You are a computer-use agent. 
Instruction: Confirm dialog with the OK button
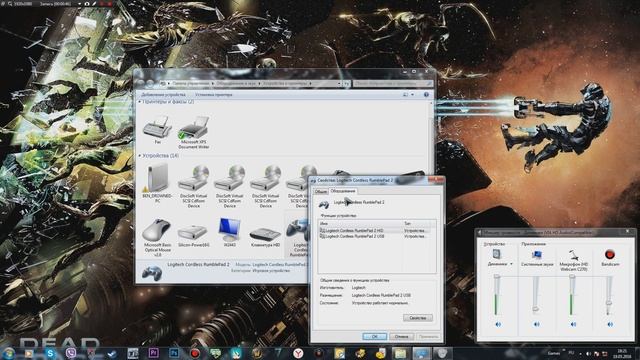tap(375, 336)
